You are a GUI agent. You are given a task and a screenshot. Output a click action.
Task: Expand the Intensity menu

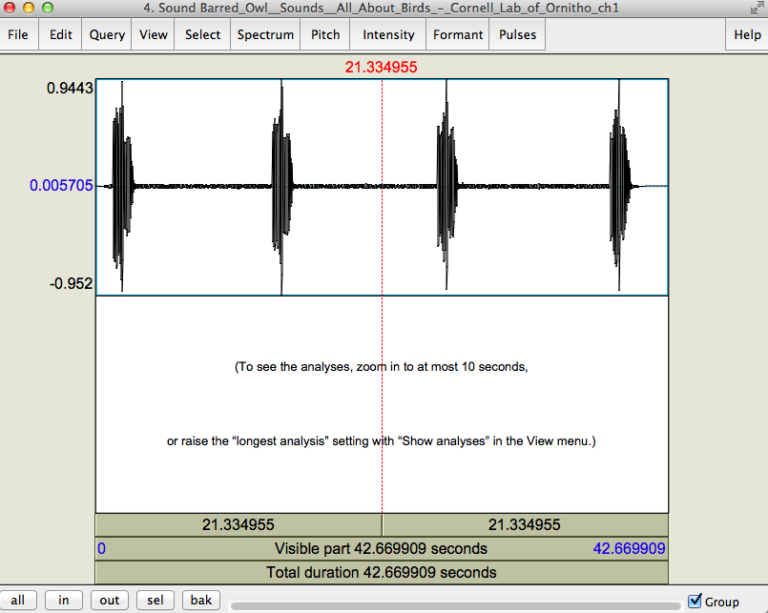(388, 34)
